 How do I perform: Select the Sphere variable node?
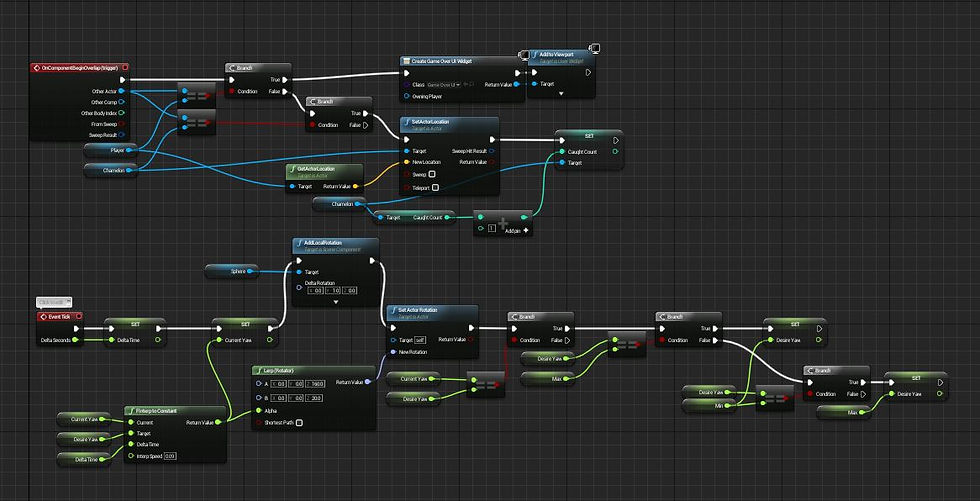pyautogui.click(x=232, y=271)
